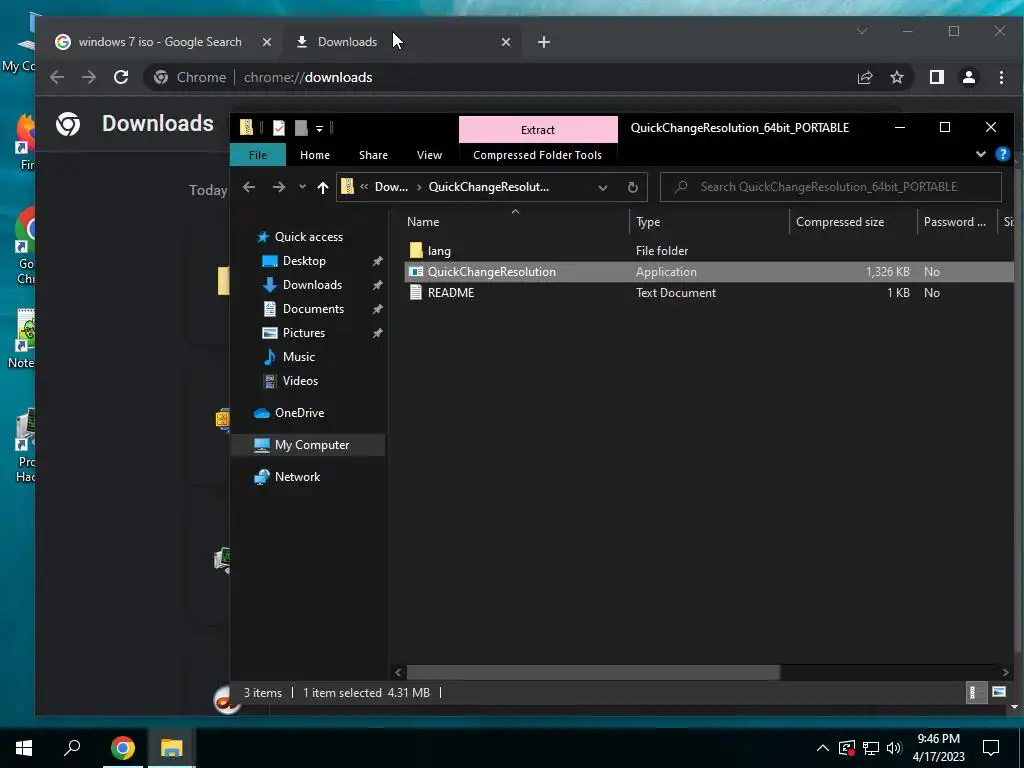This screenshot has width=1024, height=768.
Task: Open OneDrive in navigation pane
Action: coord(299,413)
